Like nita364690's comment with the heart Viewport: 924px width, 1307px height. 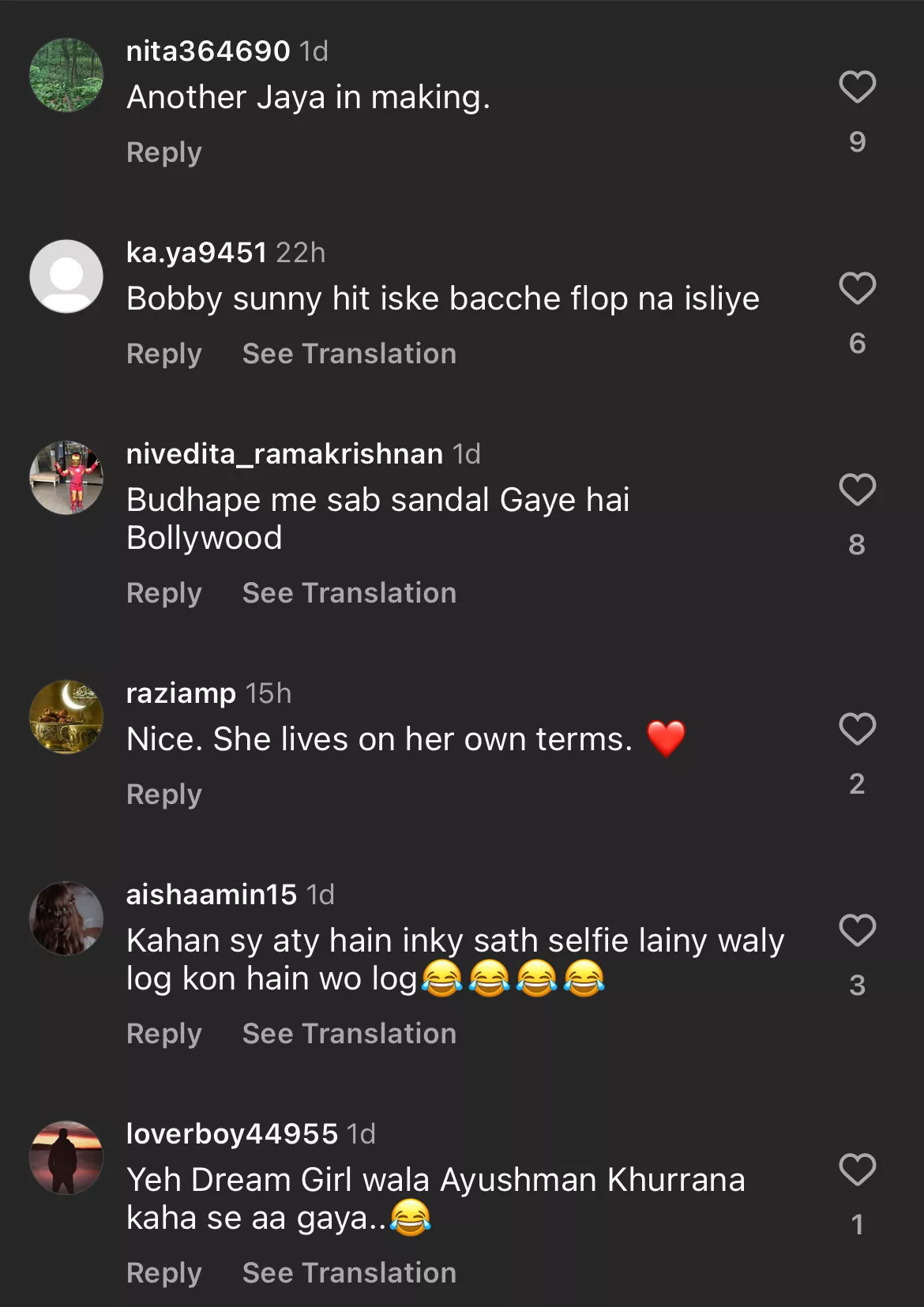pyautogui.click(x=857, y=87)
